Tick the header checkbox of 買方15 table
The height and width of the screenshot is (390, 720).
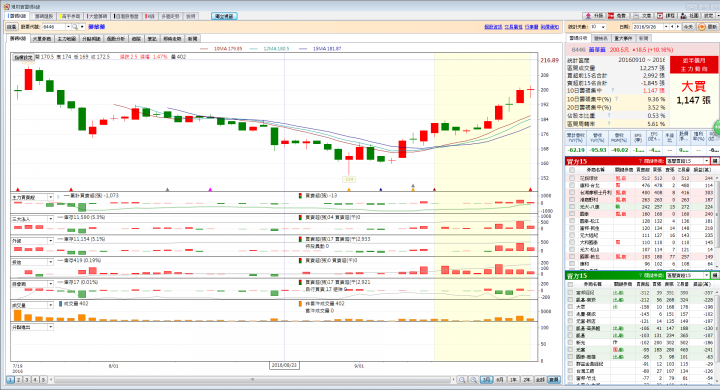click(x=572, y=170)
